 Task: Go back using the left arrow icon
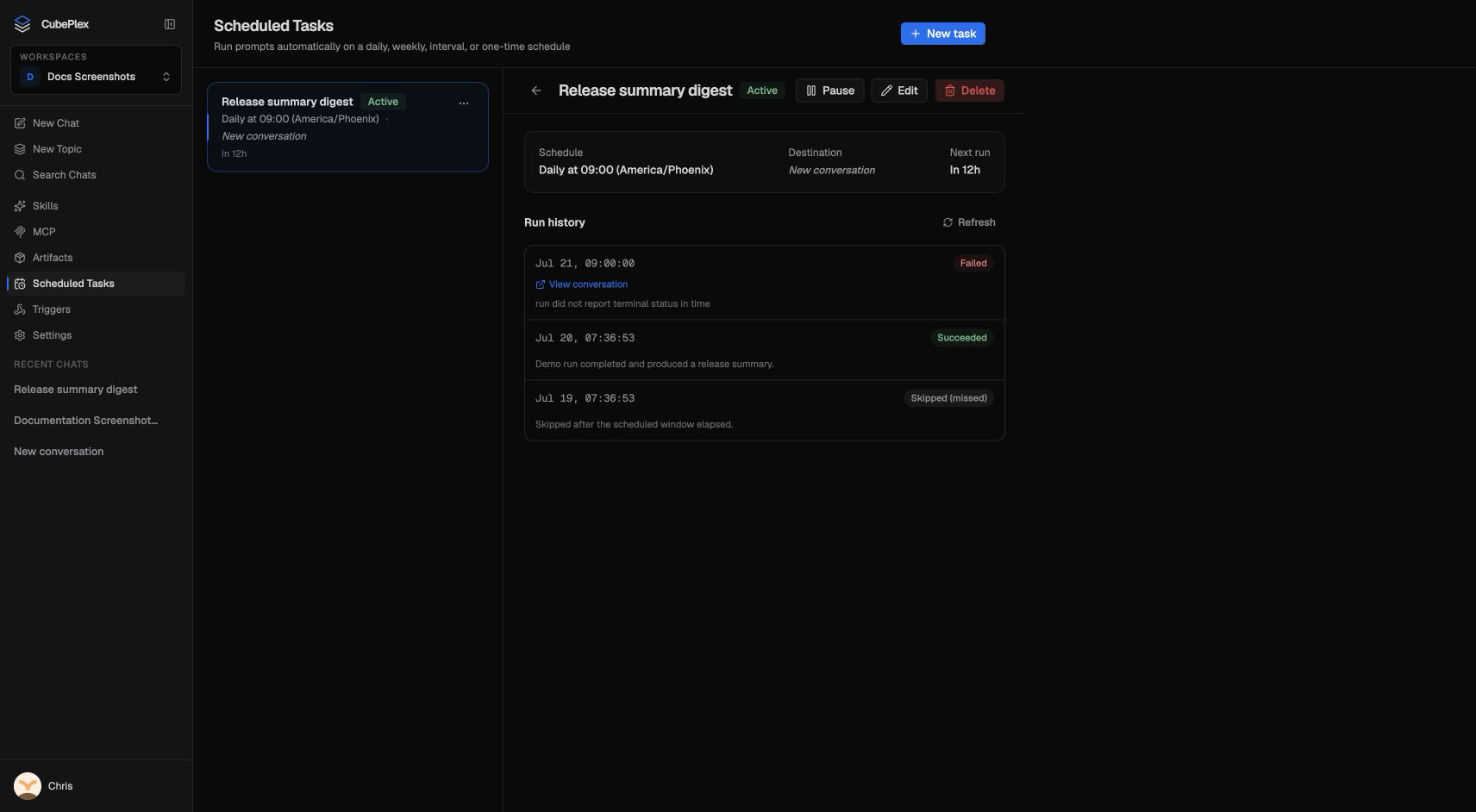536,91
